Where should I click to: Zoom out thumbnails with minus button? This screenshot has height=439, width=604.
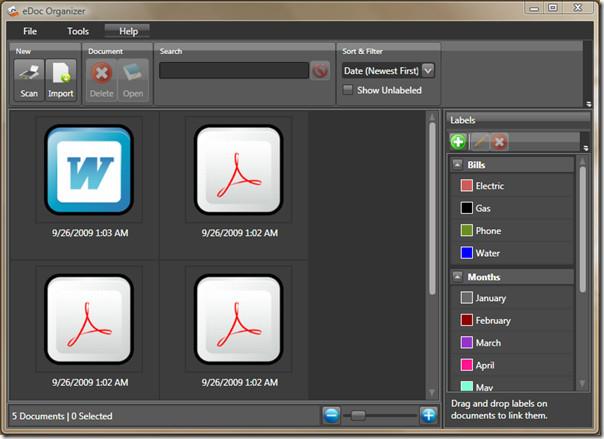pyautogui.click(x=332, y=415)
